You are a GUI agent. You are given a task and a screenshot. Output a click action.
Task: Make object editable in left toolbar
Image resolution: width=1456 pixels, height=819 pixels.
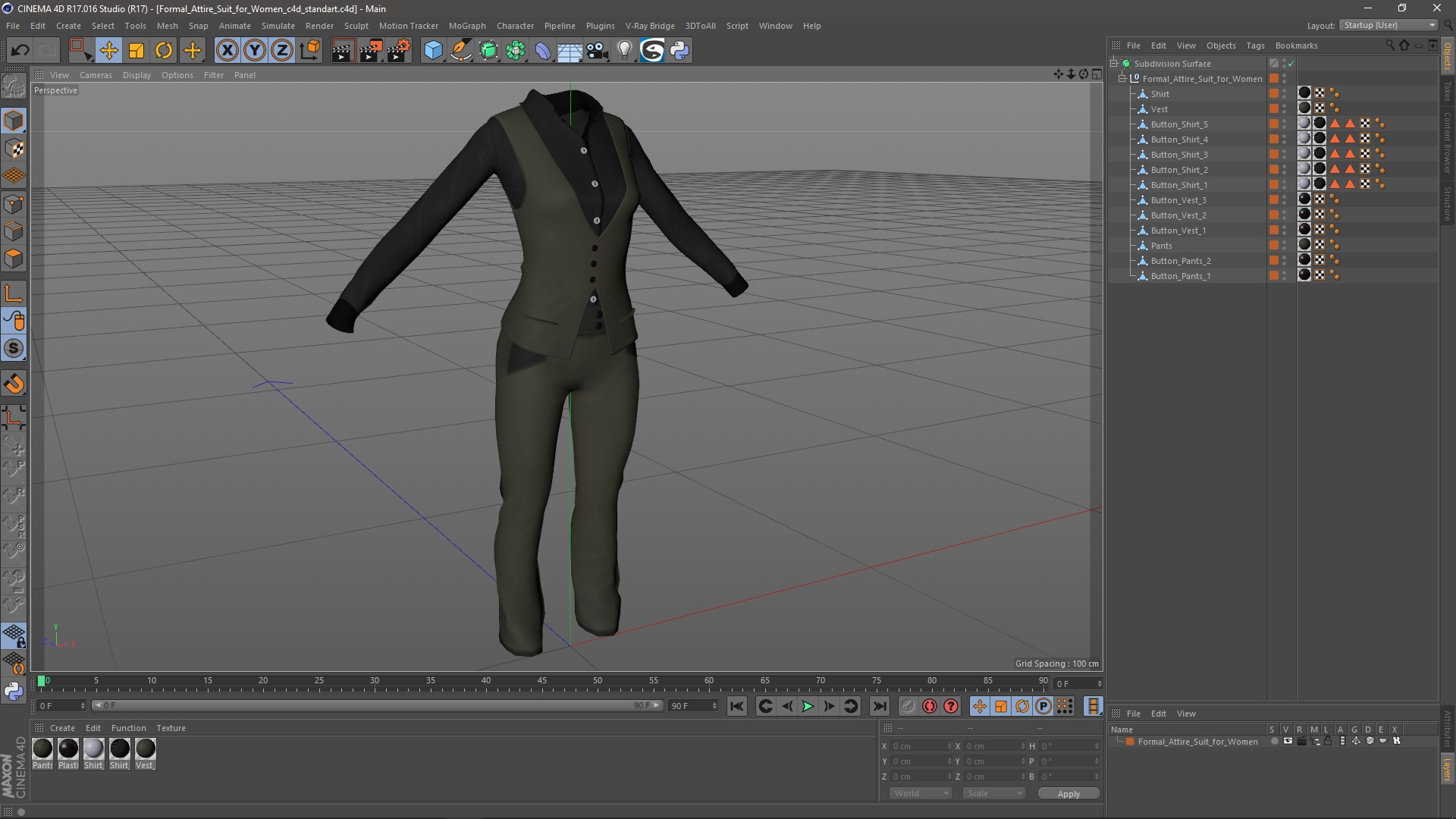click(x=14, y=86)
